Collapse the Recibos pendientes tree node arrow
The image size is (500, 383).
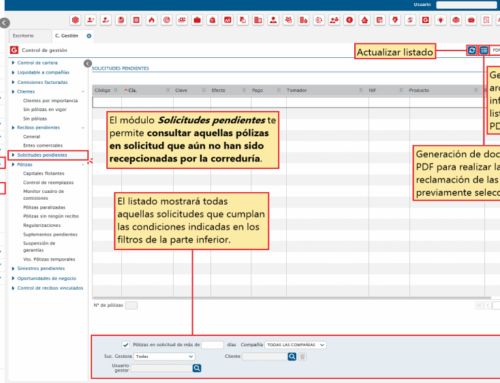(13, 128)
